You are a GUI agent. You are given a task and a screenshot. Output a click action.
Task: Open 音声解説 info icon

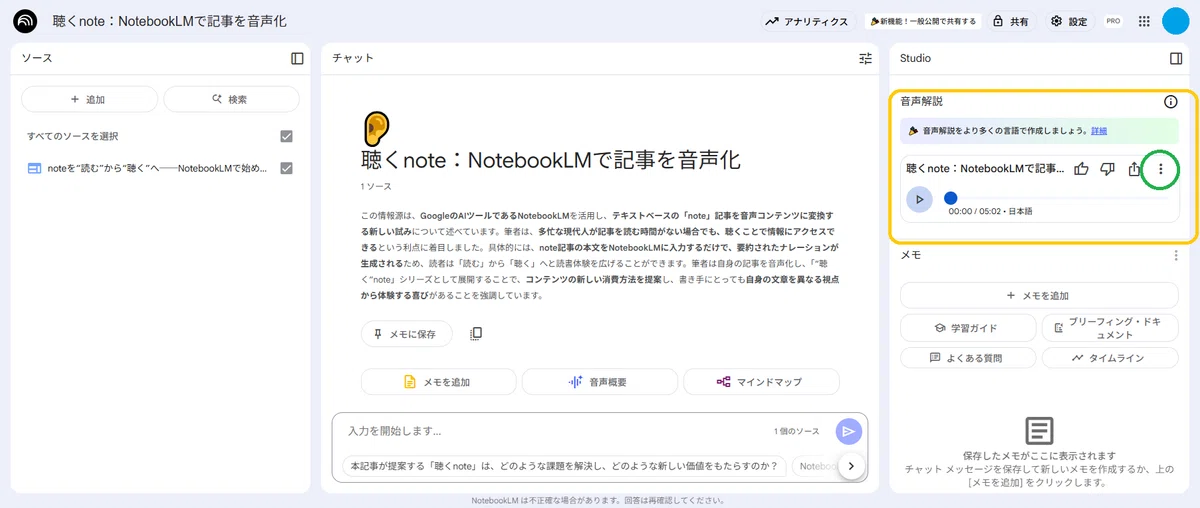pos(1171,102)
